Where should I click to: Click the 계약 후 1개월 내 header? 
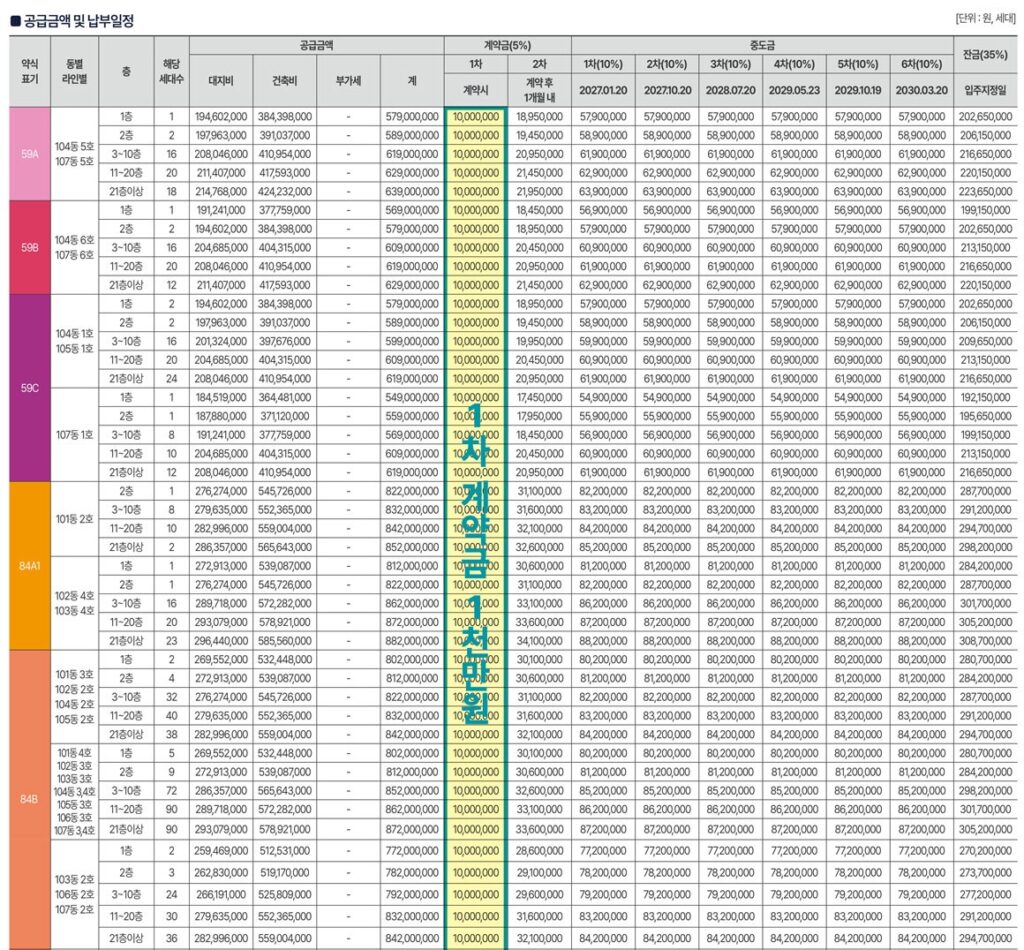[x=539, y=90]
